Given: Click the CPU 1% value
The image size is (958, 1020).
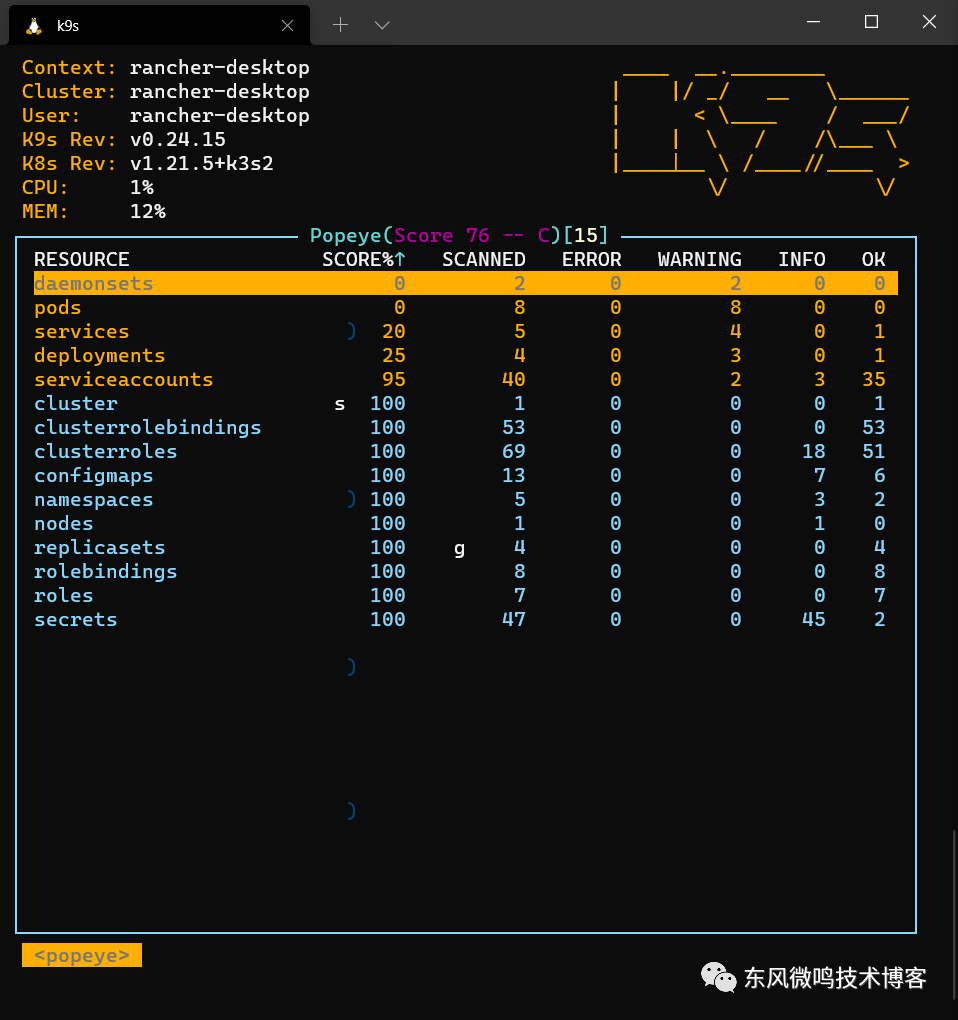Looking at the screenshot, I should click(142, 188).
